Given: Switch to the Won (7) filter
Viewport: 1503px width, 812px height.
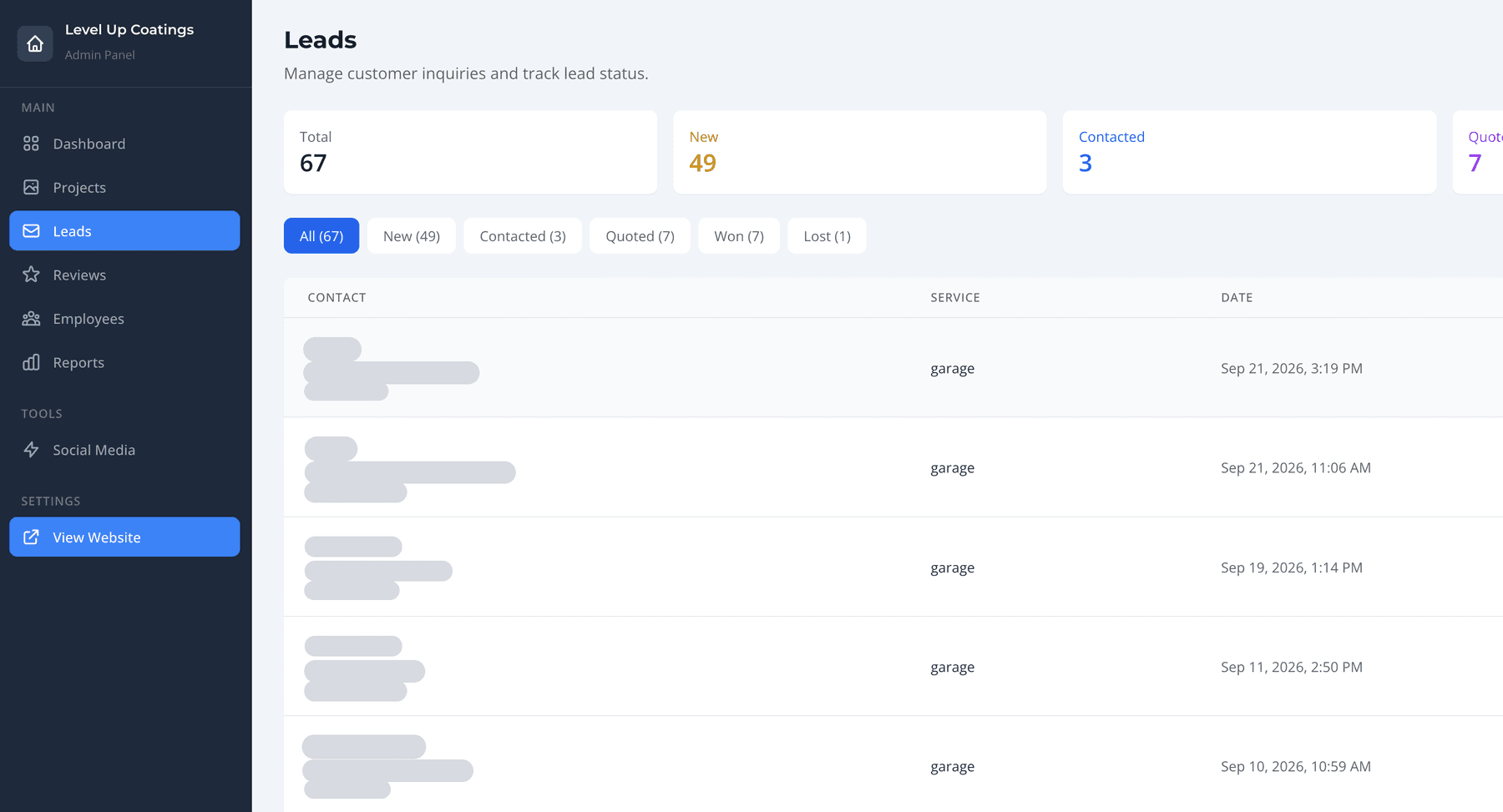Looking at the screenshot, I should (x=739, y=236).
